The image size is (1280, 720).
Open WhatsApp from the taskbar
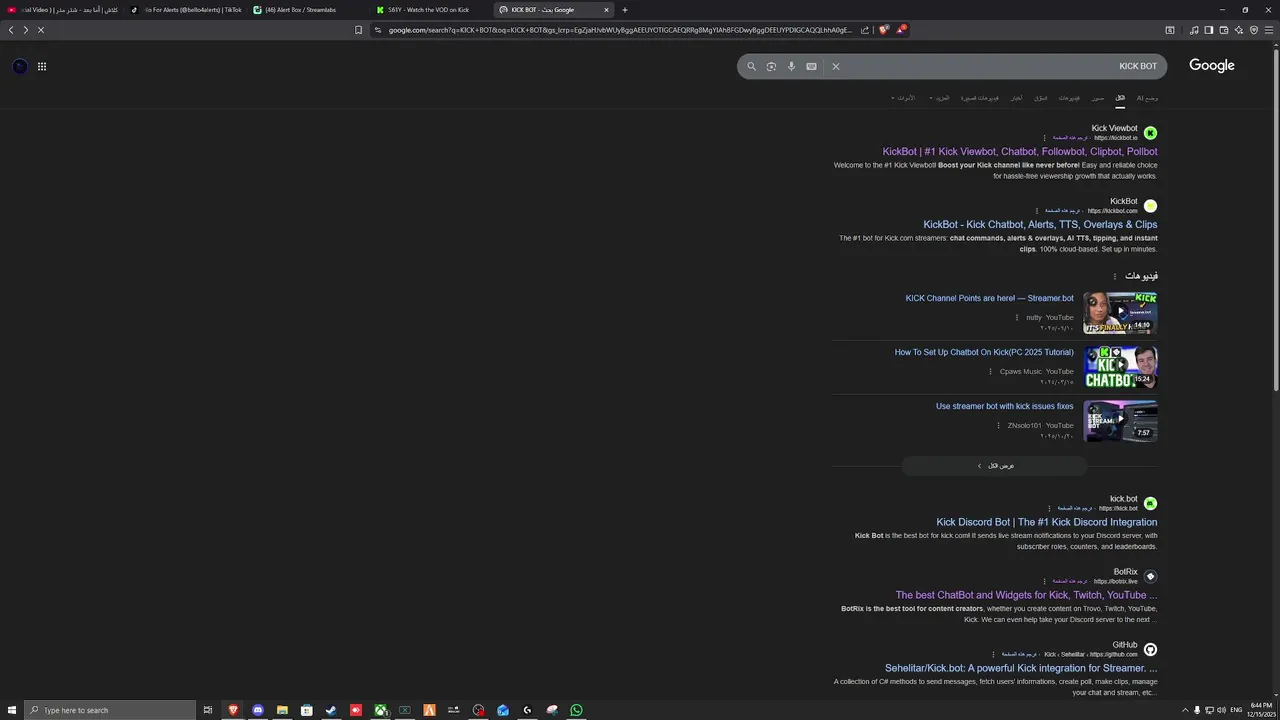pos(577,710)
